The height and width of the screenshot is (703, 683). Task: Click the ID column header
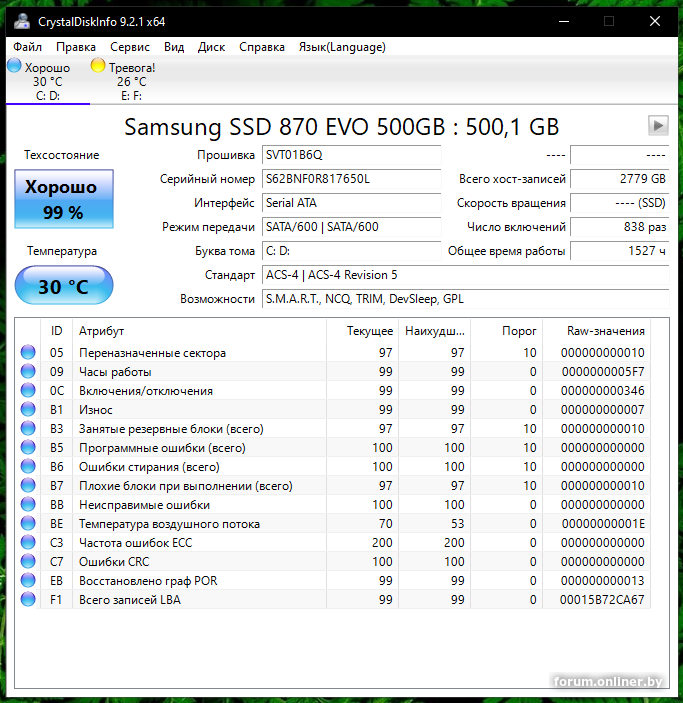[x=57, y=331]
